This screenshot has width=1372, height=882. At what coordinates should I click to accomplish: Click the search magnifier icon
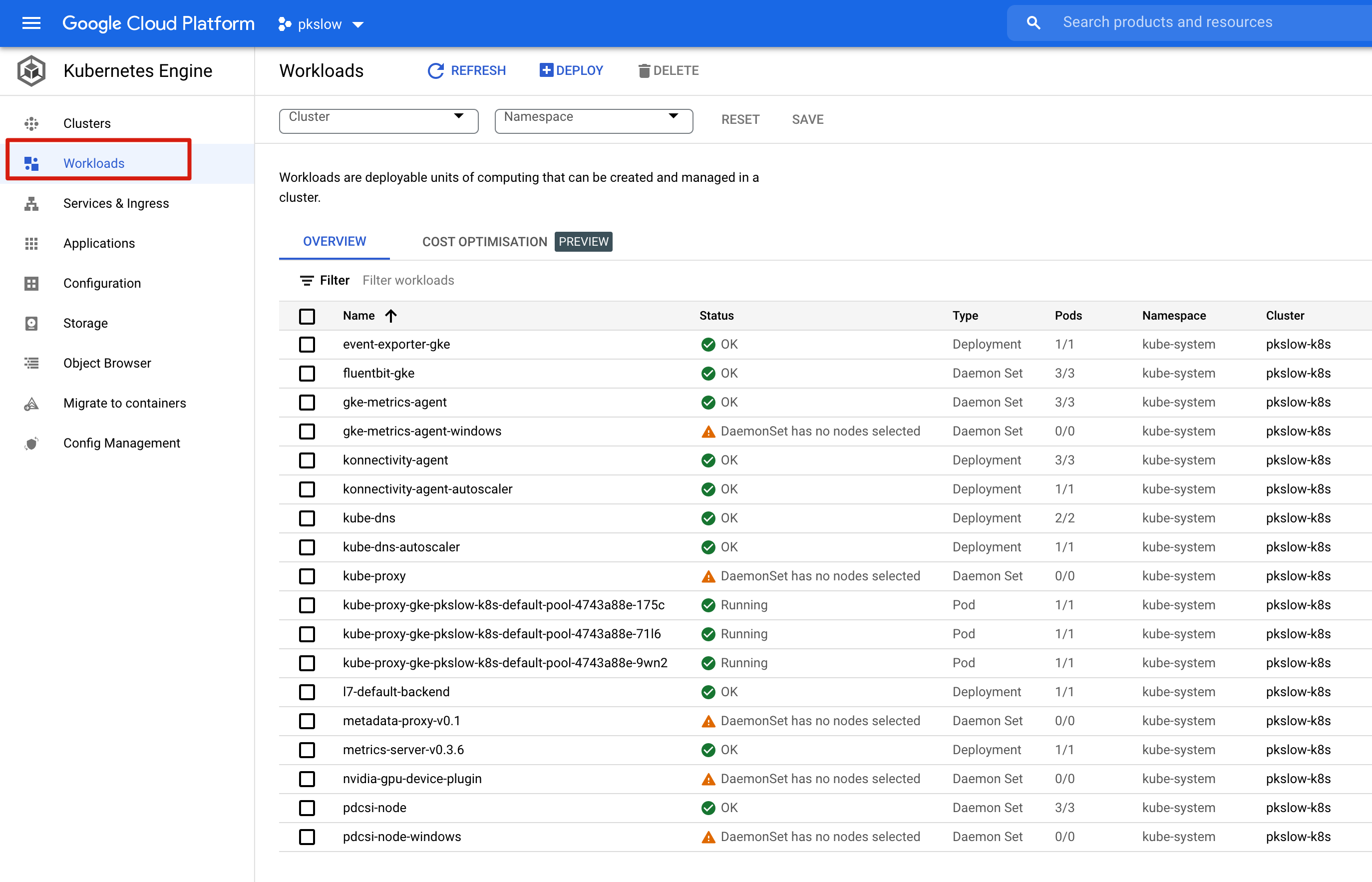point(1033,23)
